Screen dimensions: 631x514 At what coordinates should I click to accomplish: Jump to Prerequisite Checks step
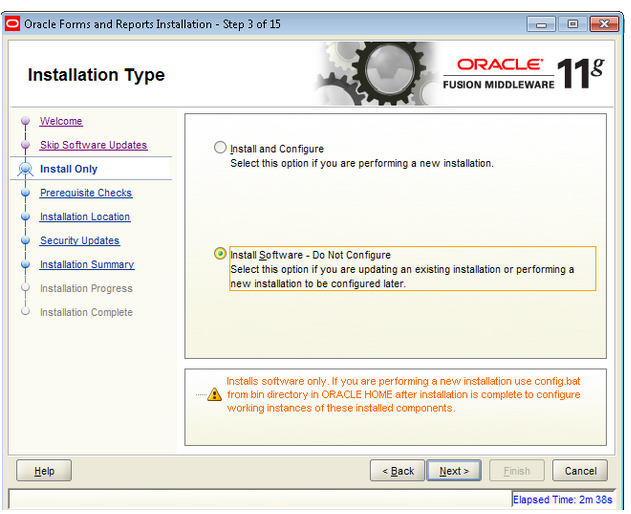86,193
